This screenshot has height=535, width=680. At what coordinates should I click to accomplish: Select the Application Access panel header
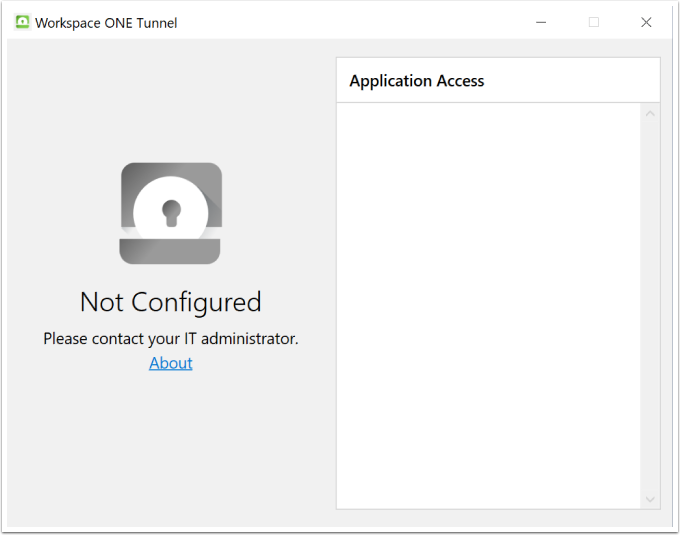[417, 81]
